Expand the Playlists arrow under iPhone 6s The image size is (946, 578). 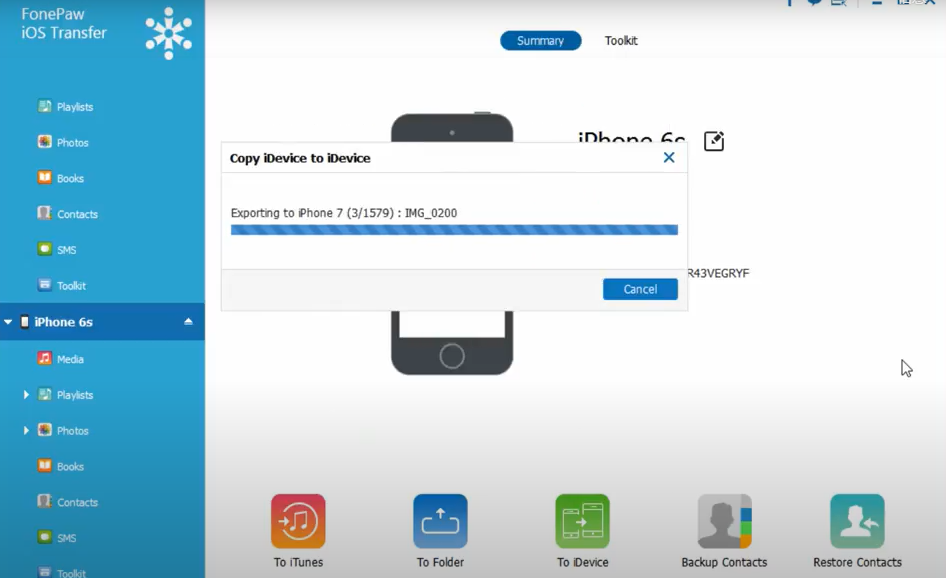pos(26,395)
